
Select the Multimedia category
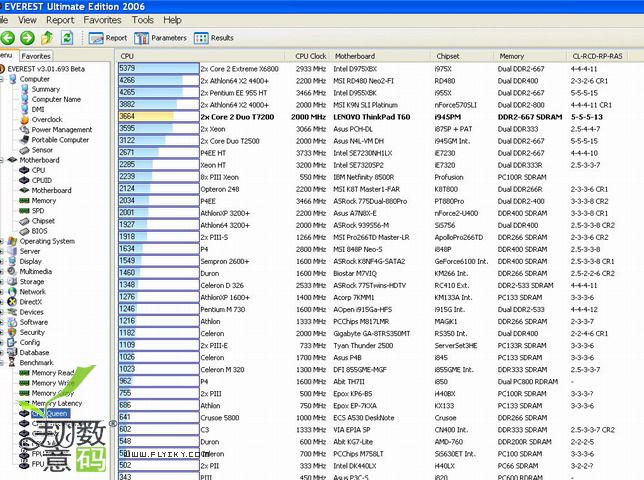(x=36, y=271)
